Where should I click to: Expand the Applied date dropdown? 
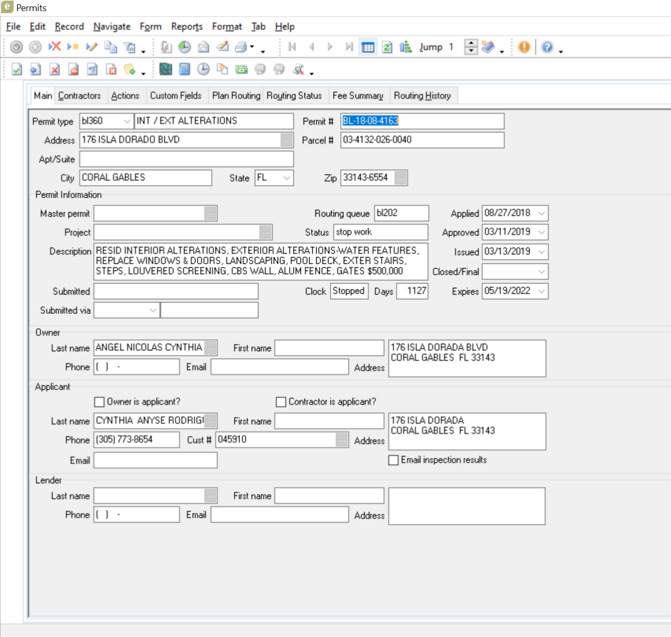[x=540, y=213]
